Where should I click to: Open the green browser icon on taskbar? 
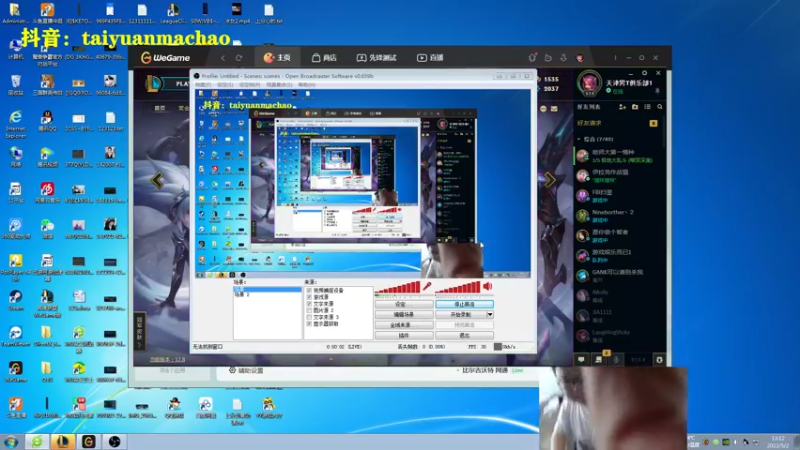[37, 441]
